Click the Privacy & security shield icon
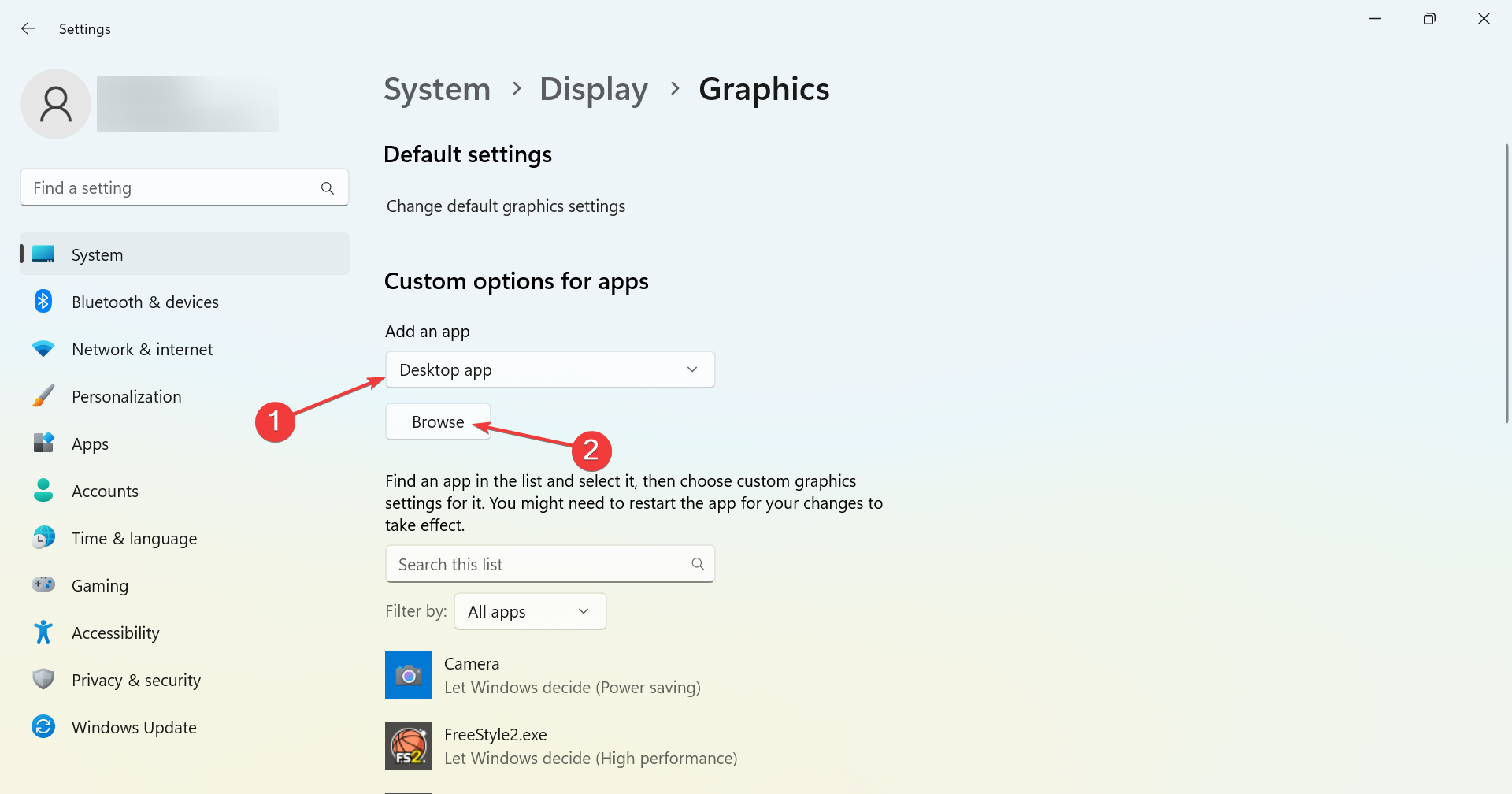Viewport: 1512px width, 794px height. 43,680
